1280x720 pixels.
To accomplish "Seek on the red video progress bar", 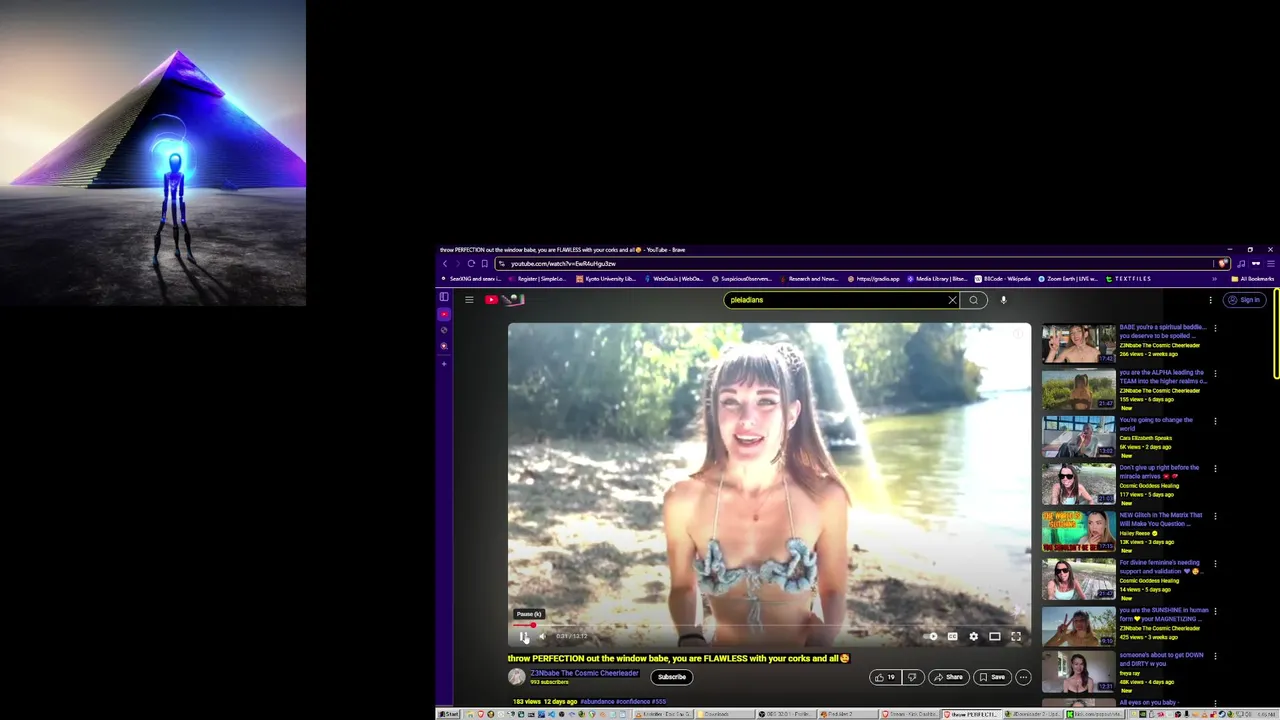I will click(x=769, y=625).
